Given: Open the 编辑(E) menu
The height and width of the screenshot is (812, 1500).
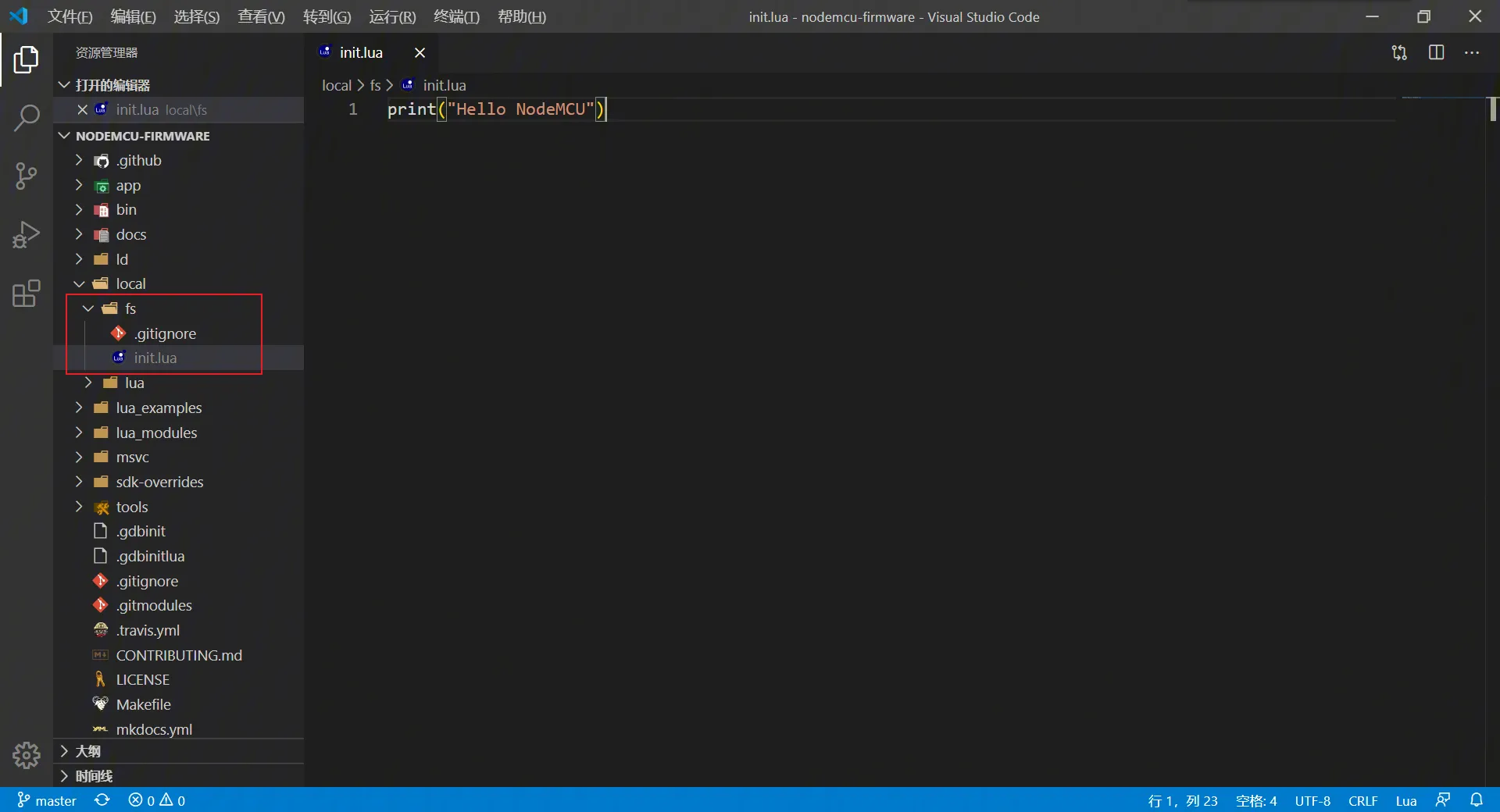Looking at the screenshot, I should pos(134,16).
